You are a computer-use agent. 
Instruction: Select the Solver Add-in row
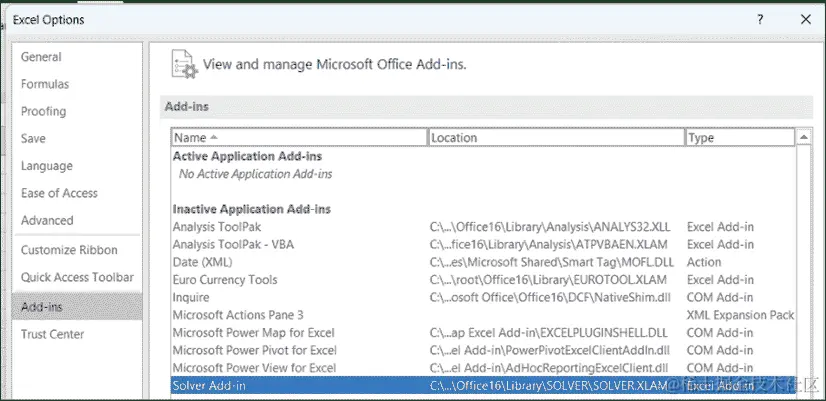484,386
